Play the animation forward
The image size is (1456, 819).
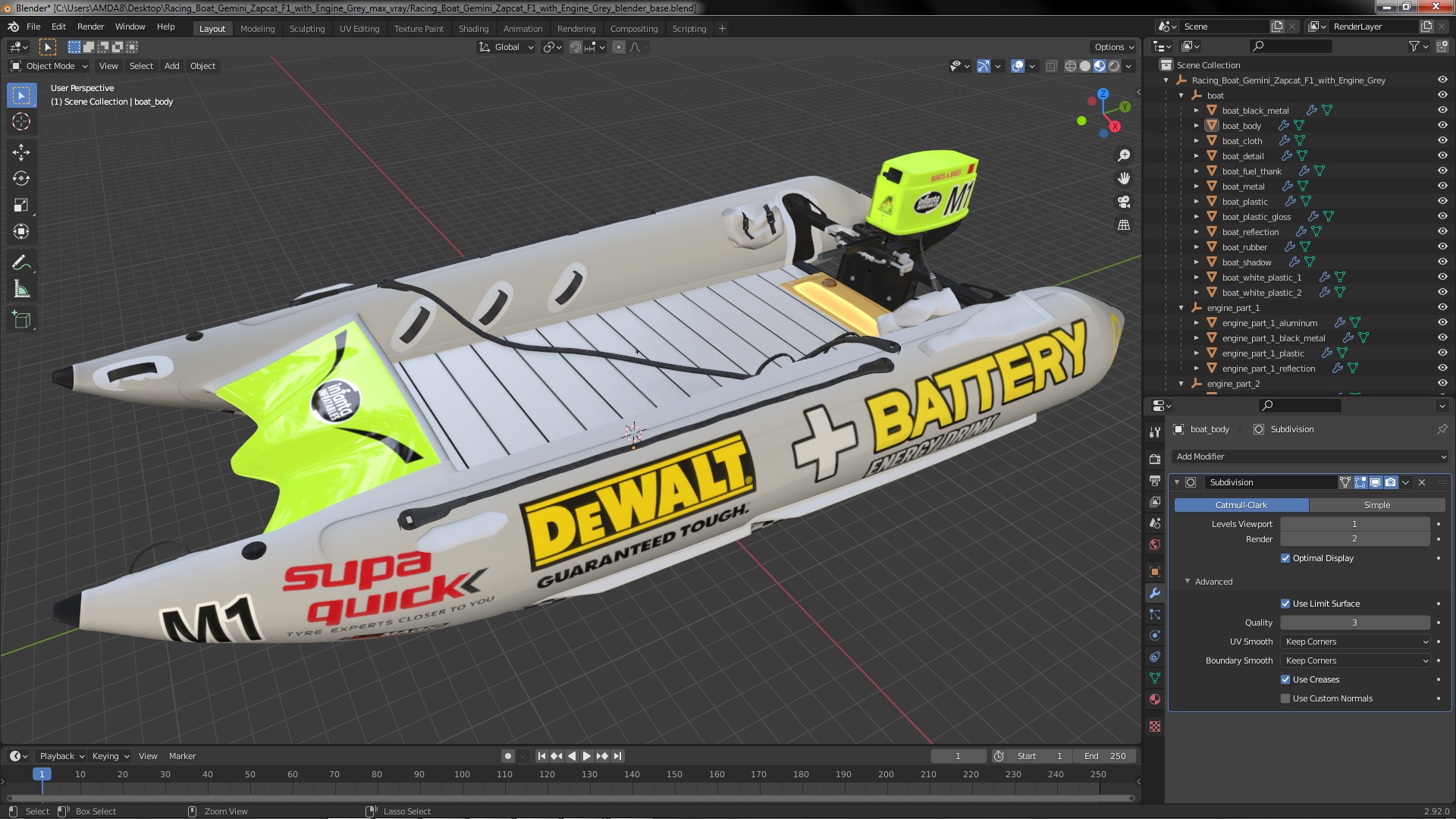click(x=586, y=756)
